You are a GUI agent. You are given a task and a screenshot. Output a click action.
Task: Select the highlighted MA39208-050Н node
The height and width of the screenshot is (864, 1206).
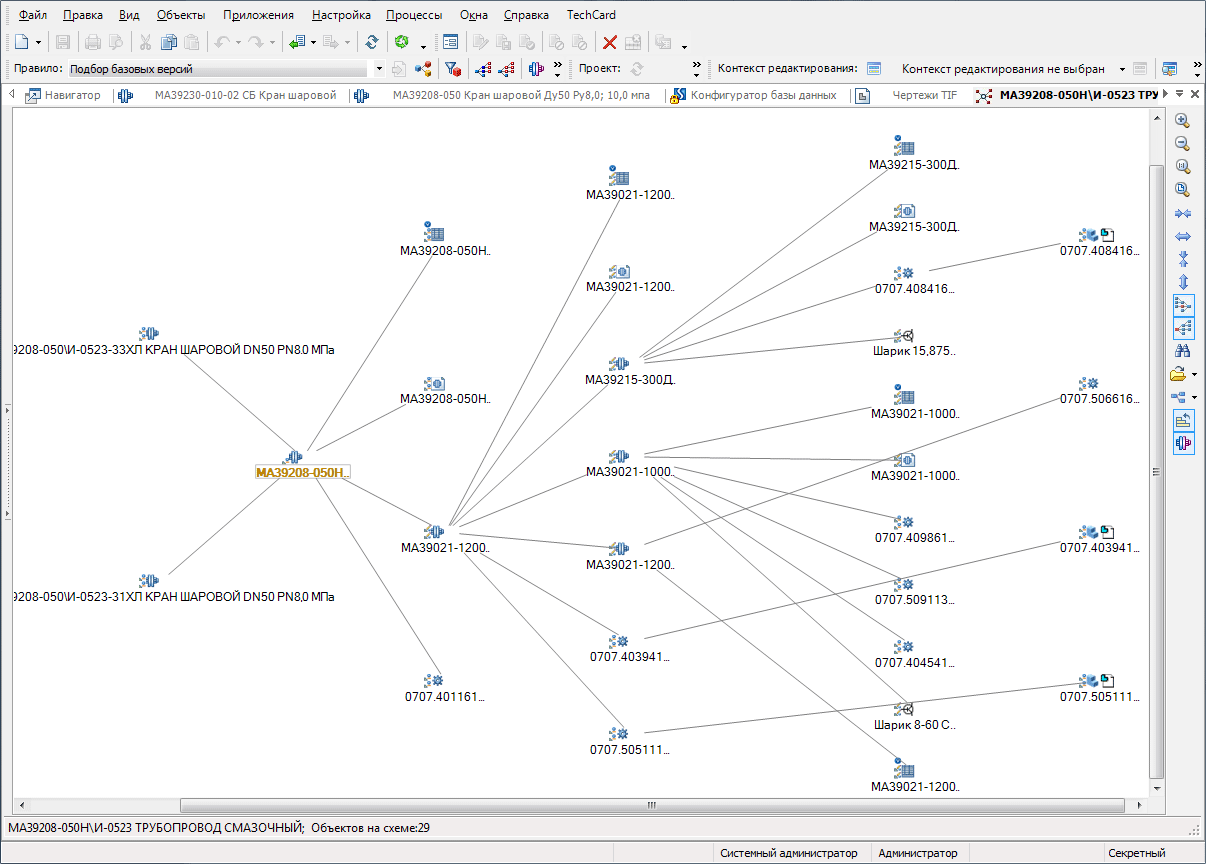click(x=303, y=472)
